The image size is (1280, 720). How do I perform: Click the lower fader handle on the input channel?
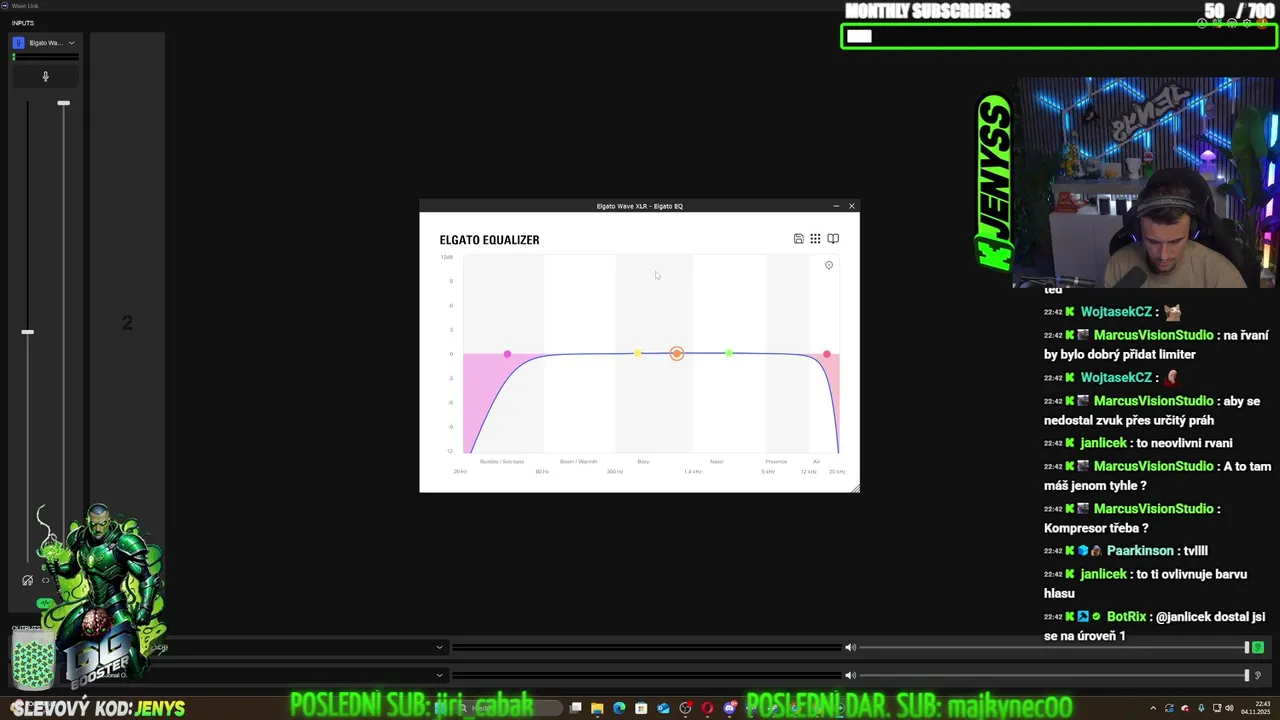point(28,332)
